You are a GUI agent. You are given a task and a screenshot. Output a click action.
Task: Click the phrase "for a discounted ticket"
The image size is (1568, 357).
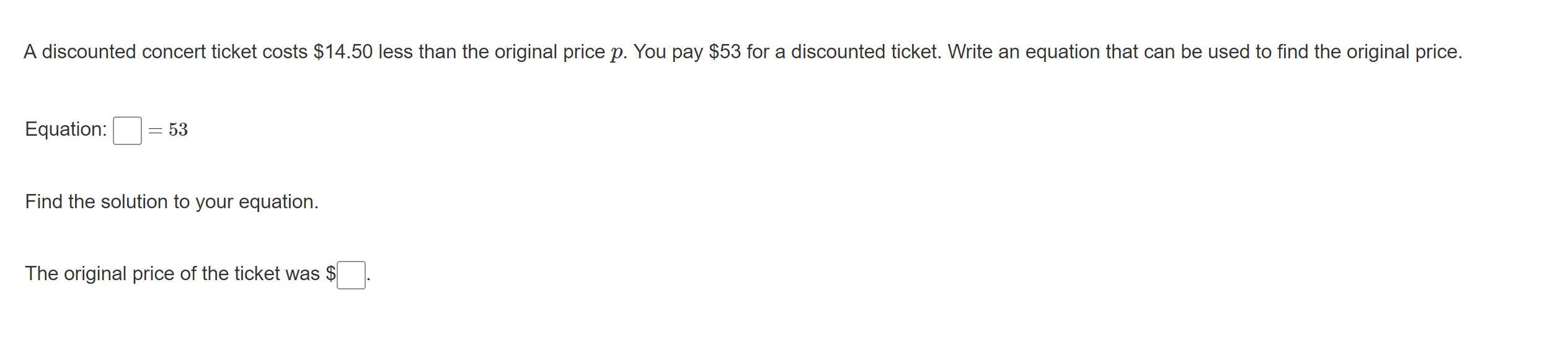click(843, 52)
